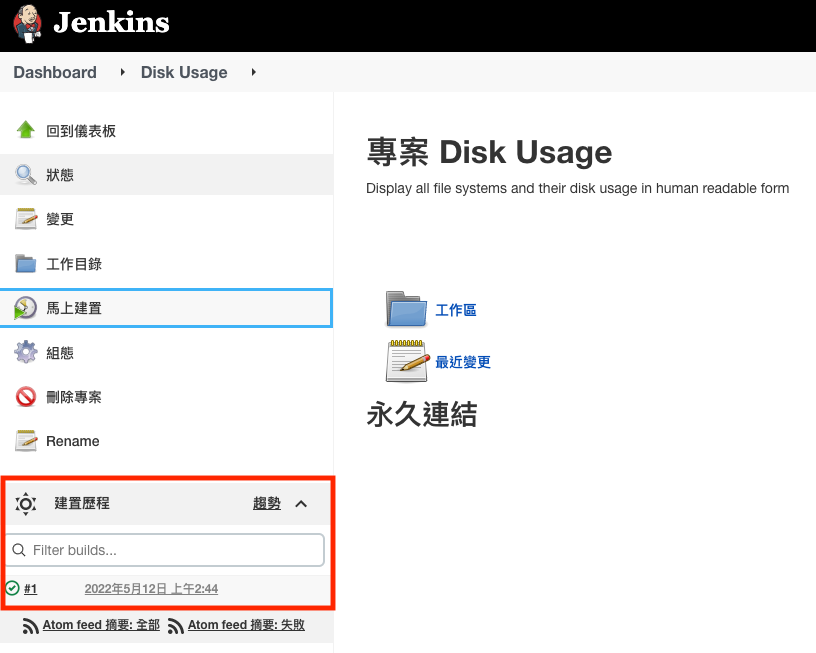Click notepad icon beside Rename
Image resolution: width=816 pixels, height=653 pixels.
click(26, 441)
